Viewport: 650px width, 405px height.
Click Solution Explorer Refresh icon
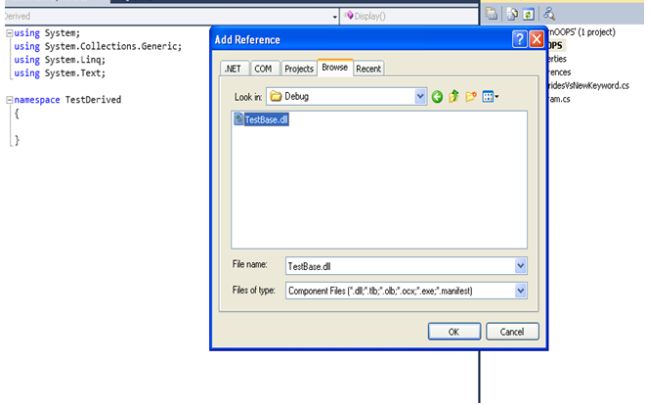(x=528, y=14)
